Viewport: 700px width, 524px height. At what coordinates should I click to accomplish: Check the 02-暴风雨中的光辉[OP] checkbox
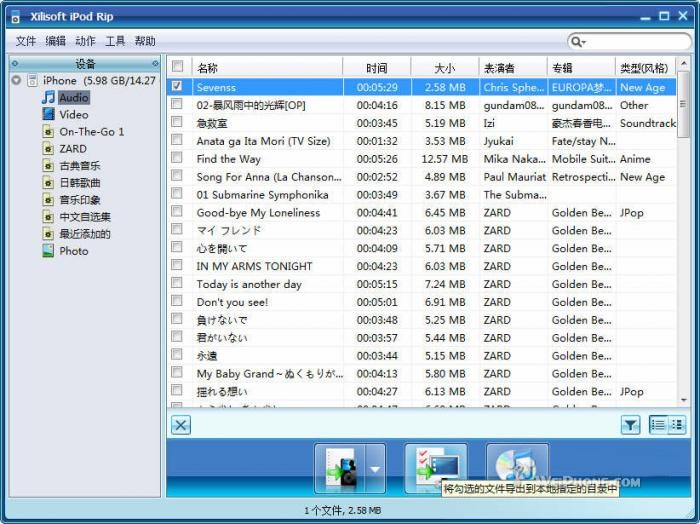click(177, 104)
